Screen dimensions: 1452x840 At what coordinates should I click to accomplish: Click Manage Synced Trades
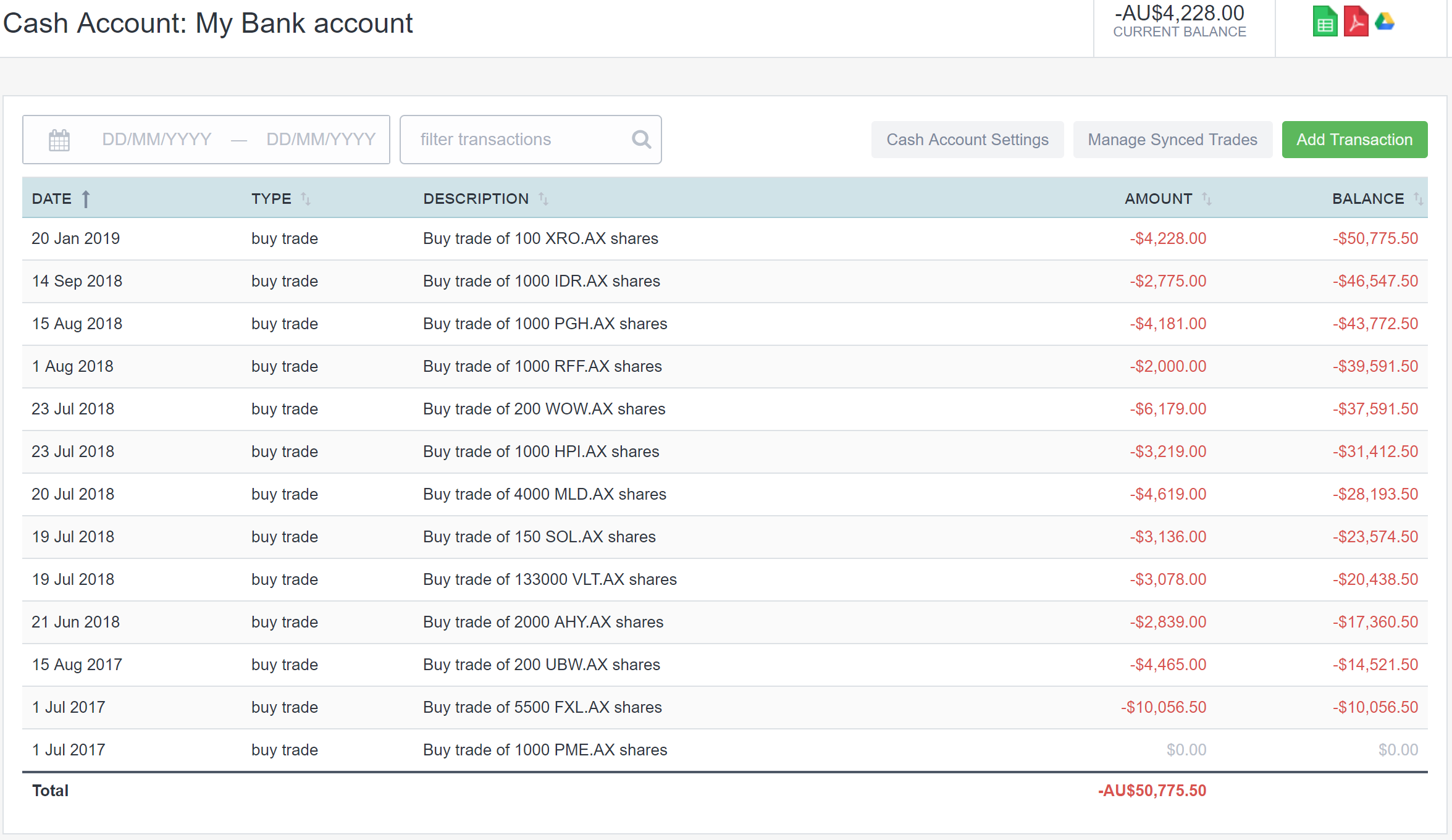tap(1172, 139)
